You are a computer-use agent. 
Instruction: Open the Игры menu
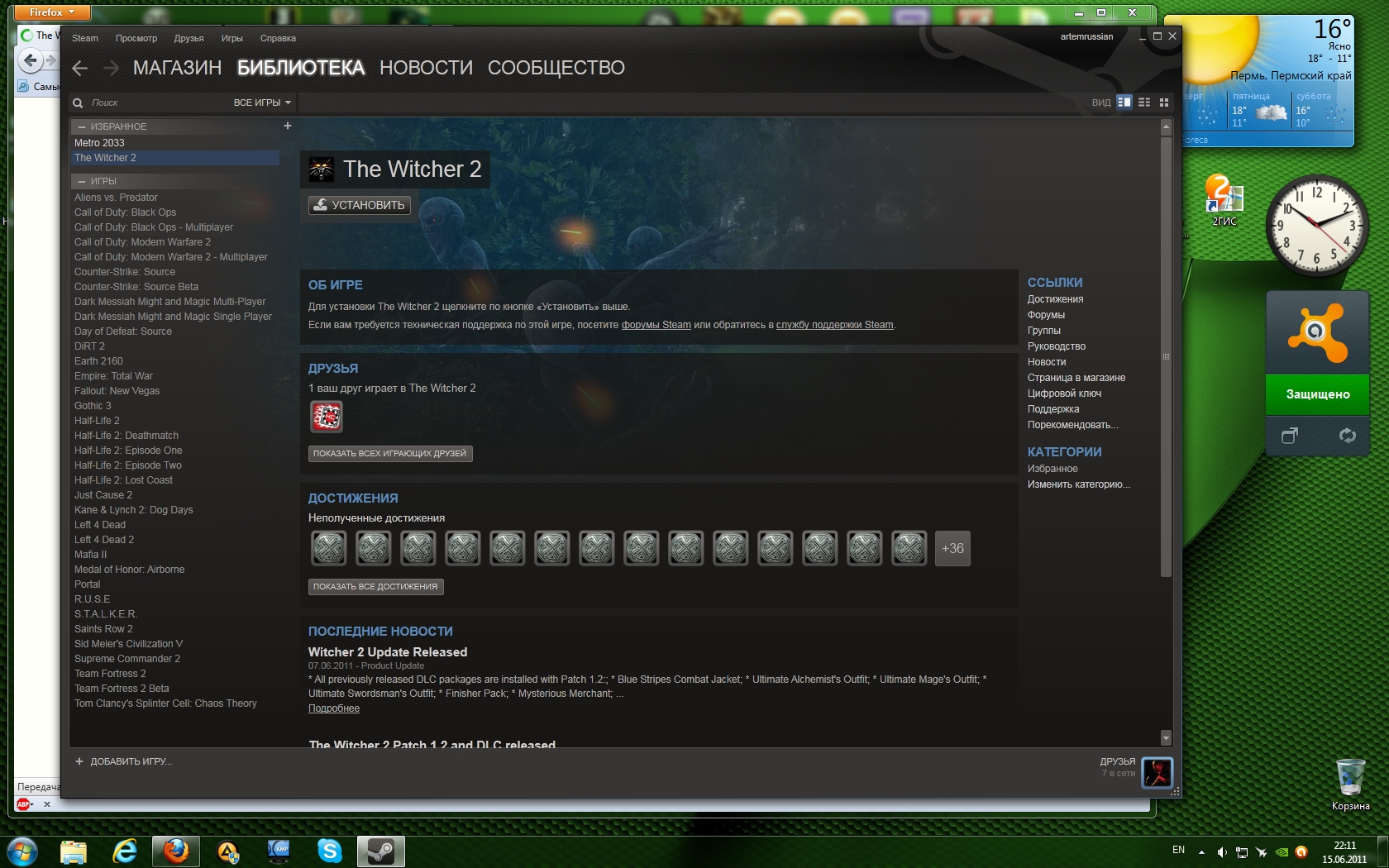tap(232, 38)
